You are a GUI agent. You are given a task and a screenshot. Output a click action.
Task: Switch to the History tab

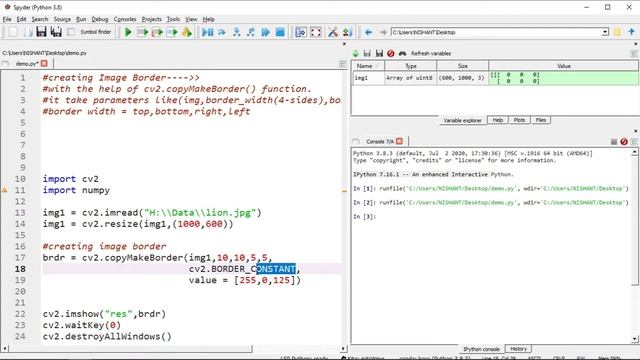click(518, 349)
